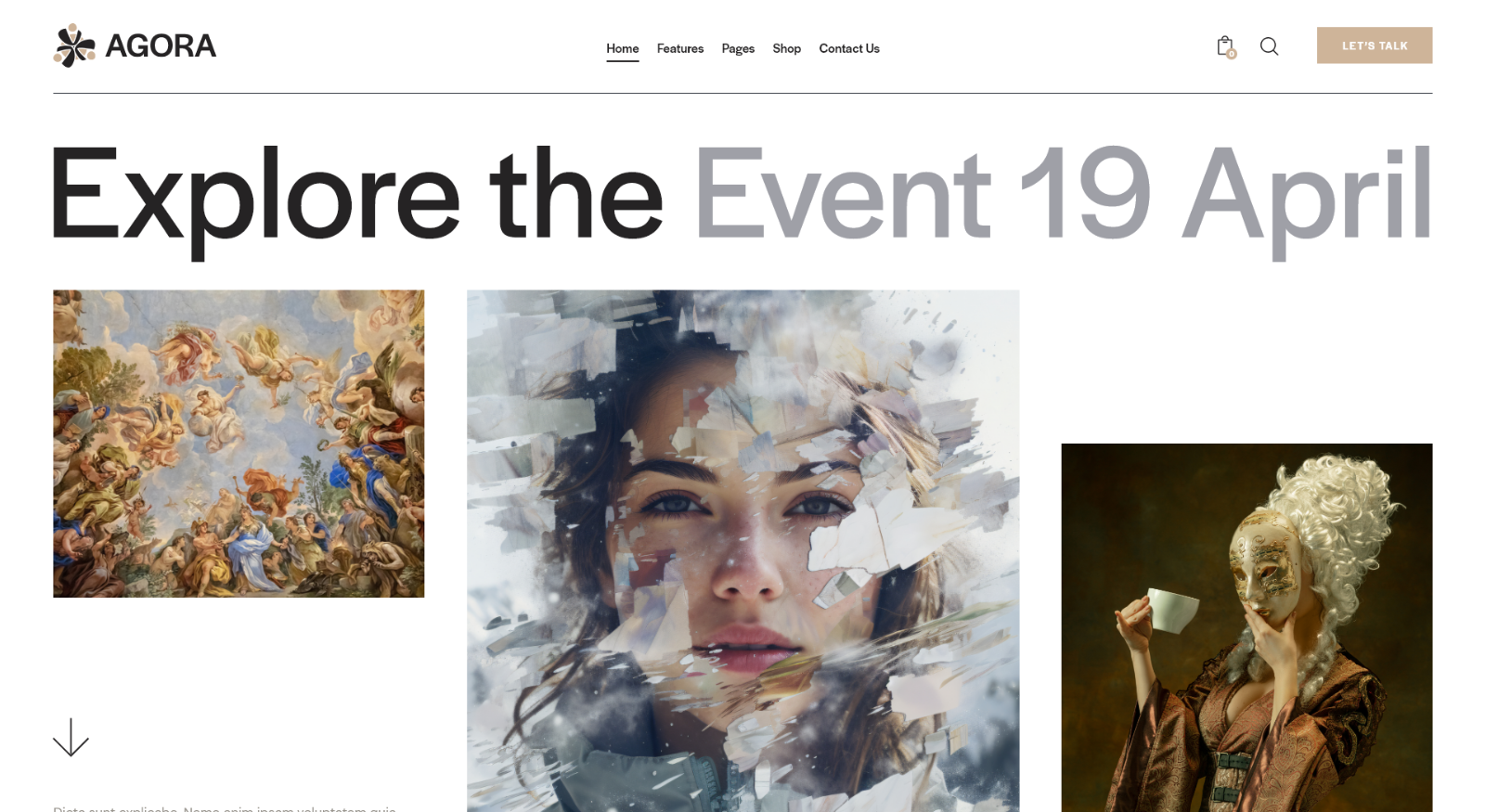The width and height of the screenshot is (1485, 812).
Task: Click the gray '19' in the headline
Action: [1085, 192]
